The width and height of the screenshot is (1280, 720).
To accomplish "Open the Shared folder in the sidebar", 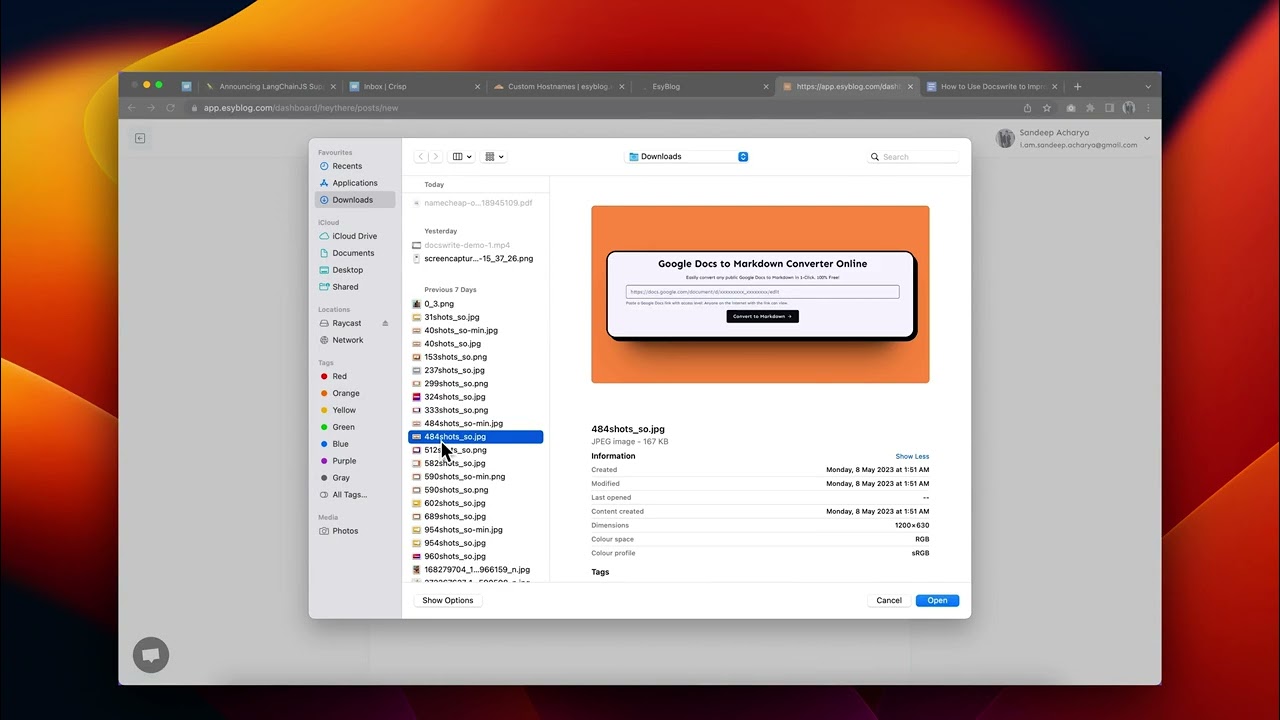I will click(345, 287).
